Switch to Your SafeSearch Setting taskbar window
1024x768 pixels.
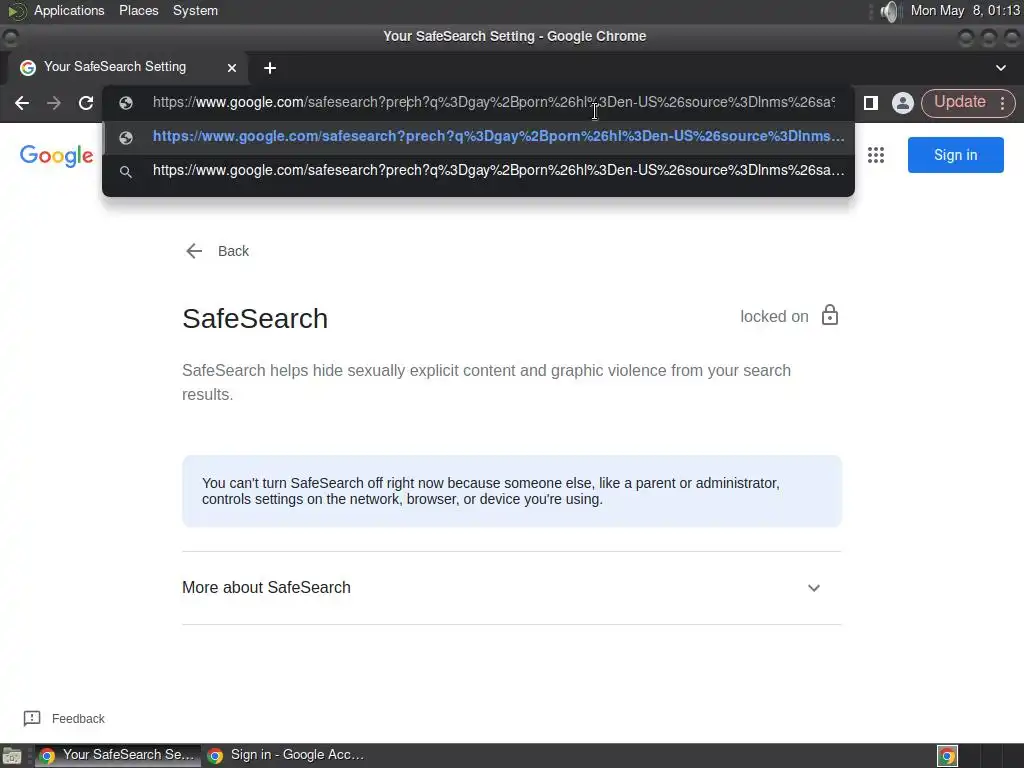[118, 756]
